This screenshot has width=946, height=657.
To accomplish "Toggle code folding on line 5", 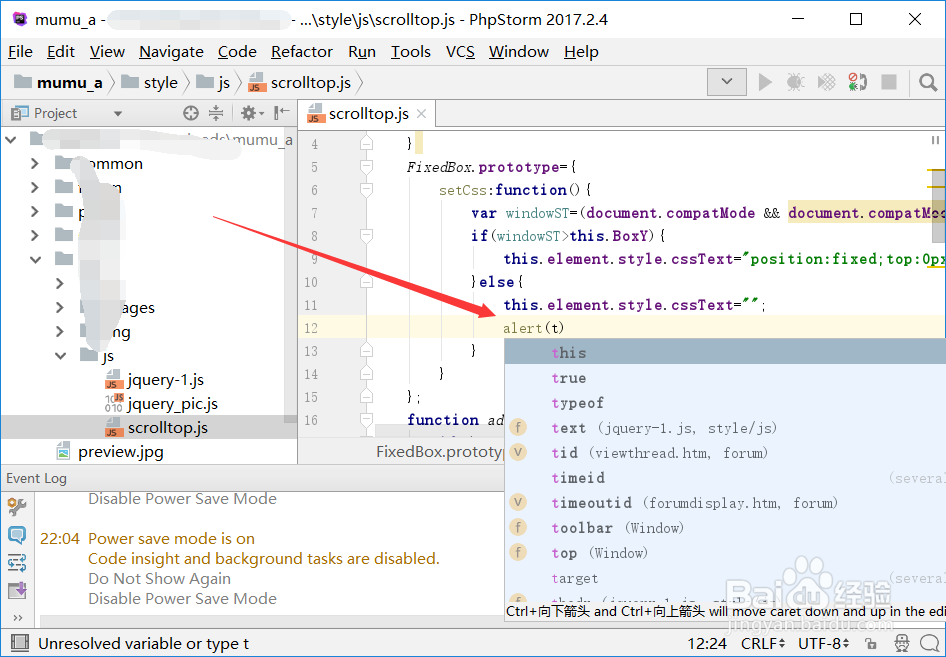I will coord(366,167).
